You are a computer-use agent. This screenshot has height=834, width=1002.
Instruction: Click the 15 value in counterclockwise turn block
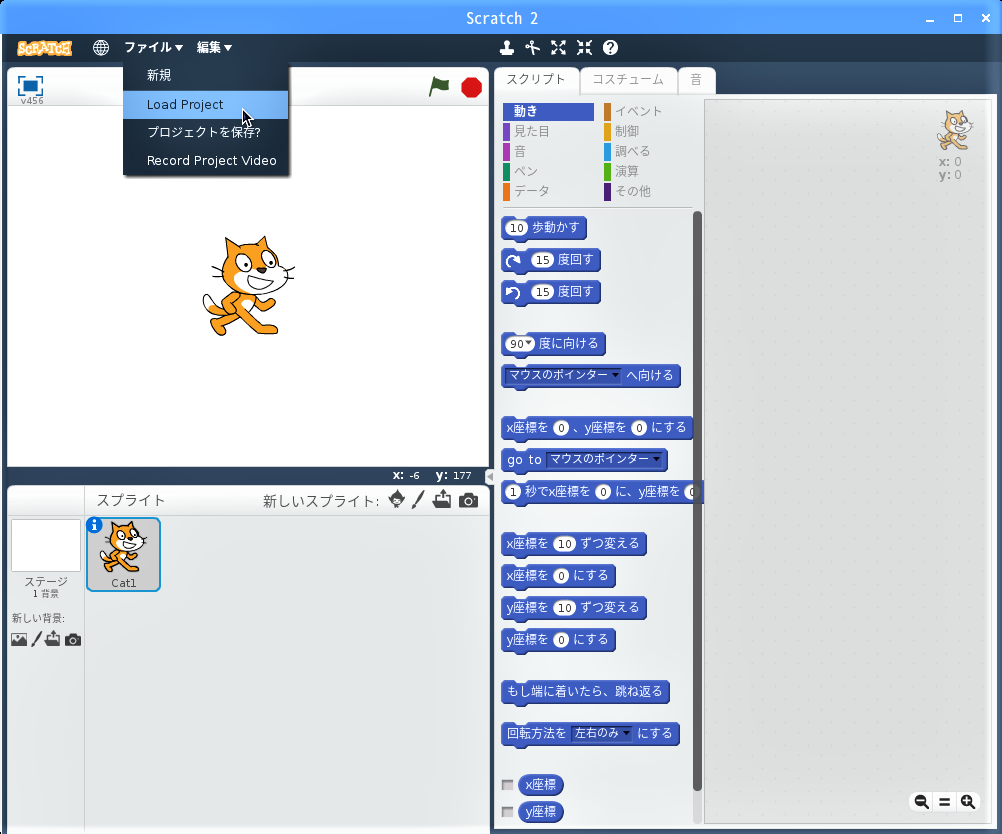coord(543,292)
